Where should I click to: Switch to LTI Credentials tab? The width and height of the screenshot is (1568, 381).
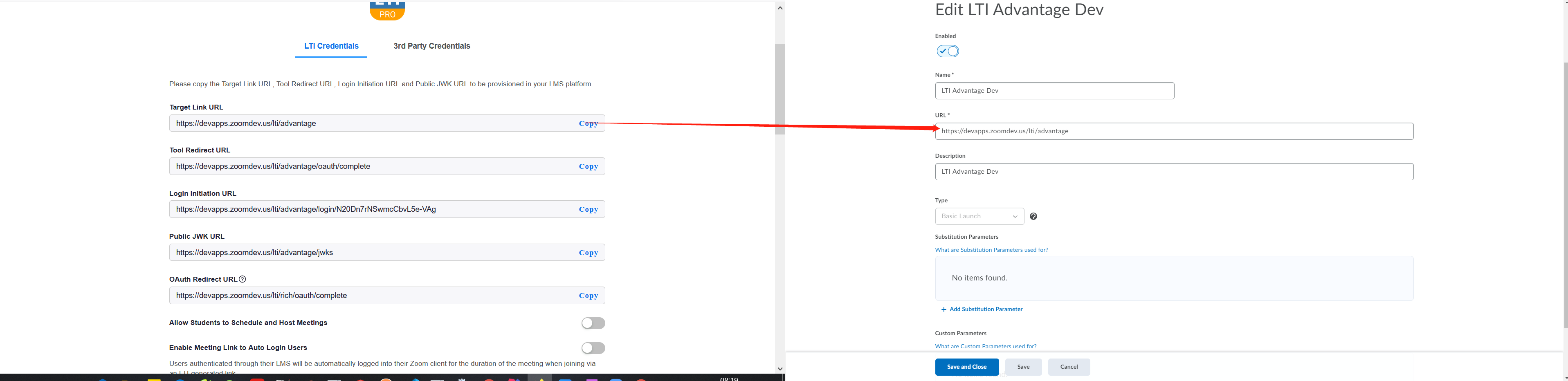coord(331,46)
